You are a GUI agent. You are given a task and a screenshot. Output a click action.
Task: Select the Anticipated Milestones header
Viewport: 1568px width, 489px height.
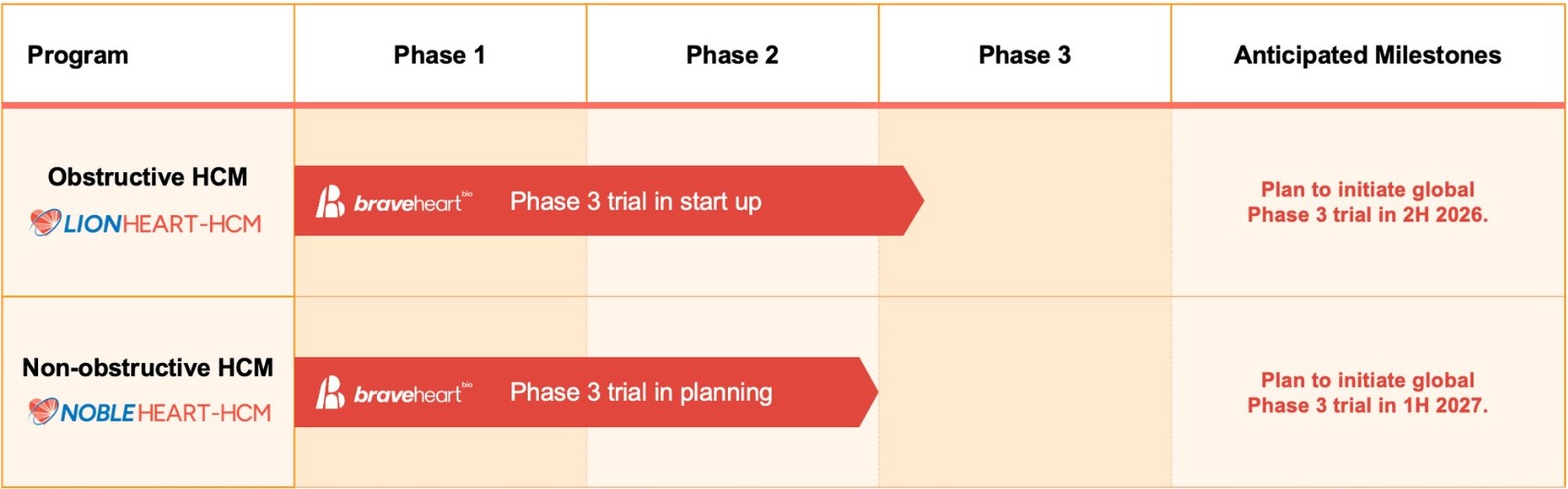pyautogui.click(x=1367, y=56)
